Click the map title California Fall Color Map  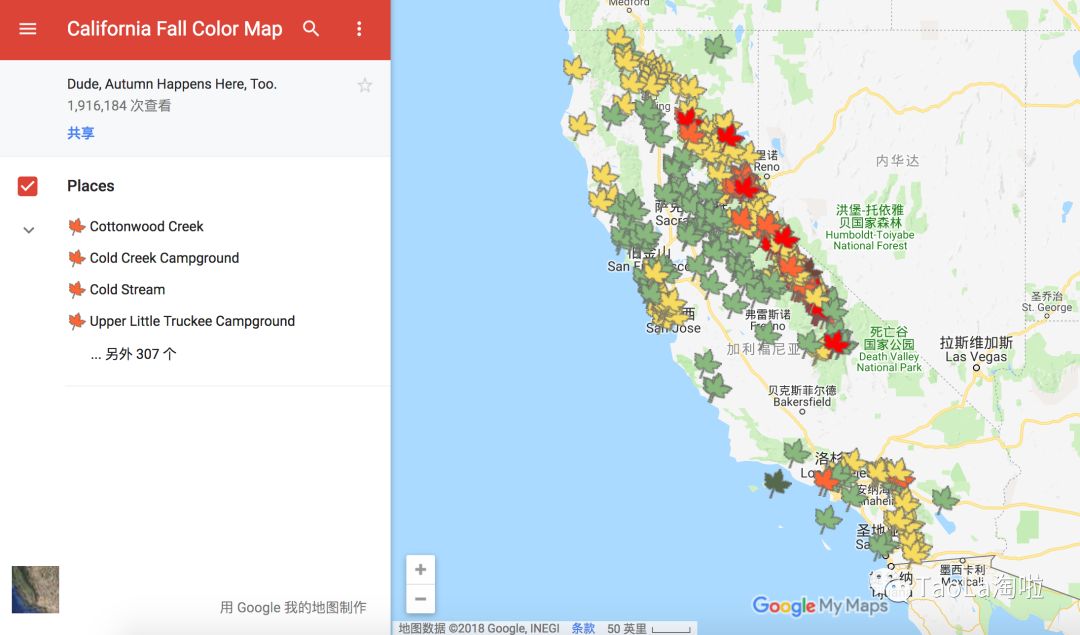point(174,29)
